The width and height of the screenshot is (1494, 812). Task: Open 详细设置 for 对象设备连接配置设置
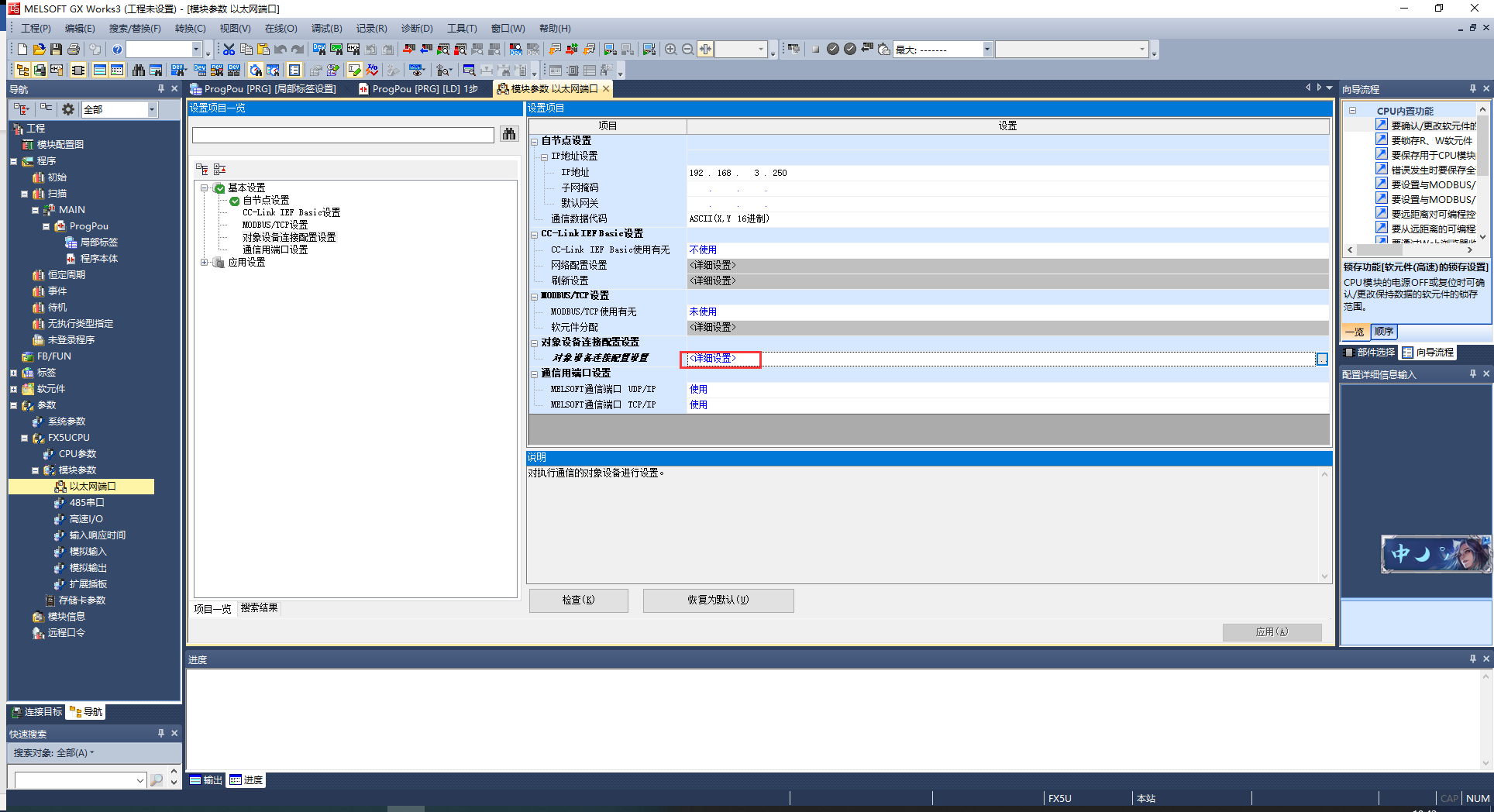713,359
